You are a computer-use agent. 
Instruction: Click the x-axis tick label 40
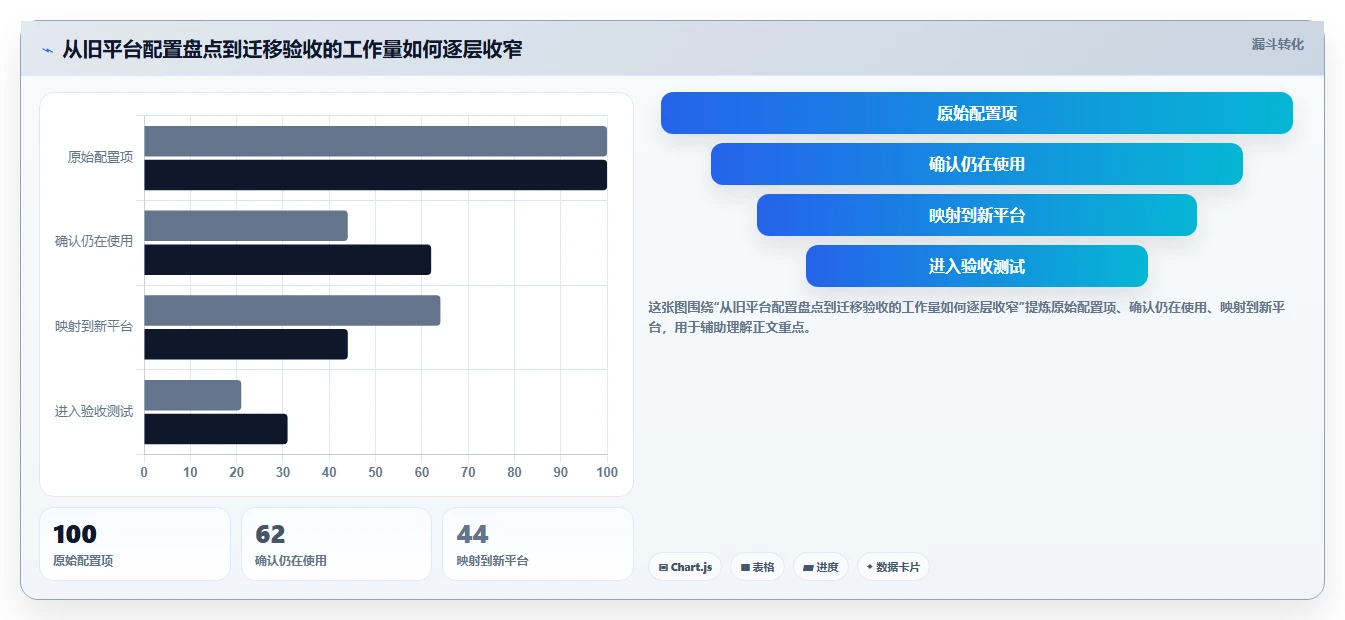pyautogui.click(x=329, y=472)
